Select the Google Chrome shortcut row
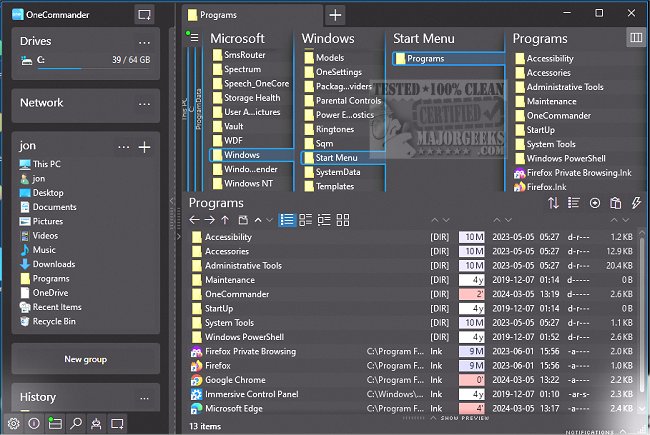Image resolution: width=650 pixels, height=435 pixels. coord(411,380)
